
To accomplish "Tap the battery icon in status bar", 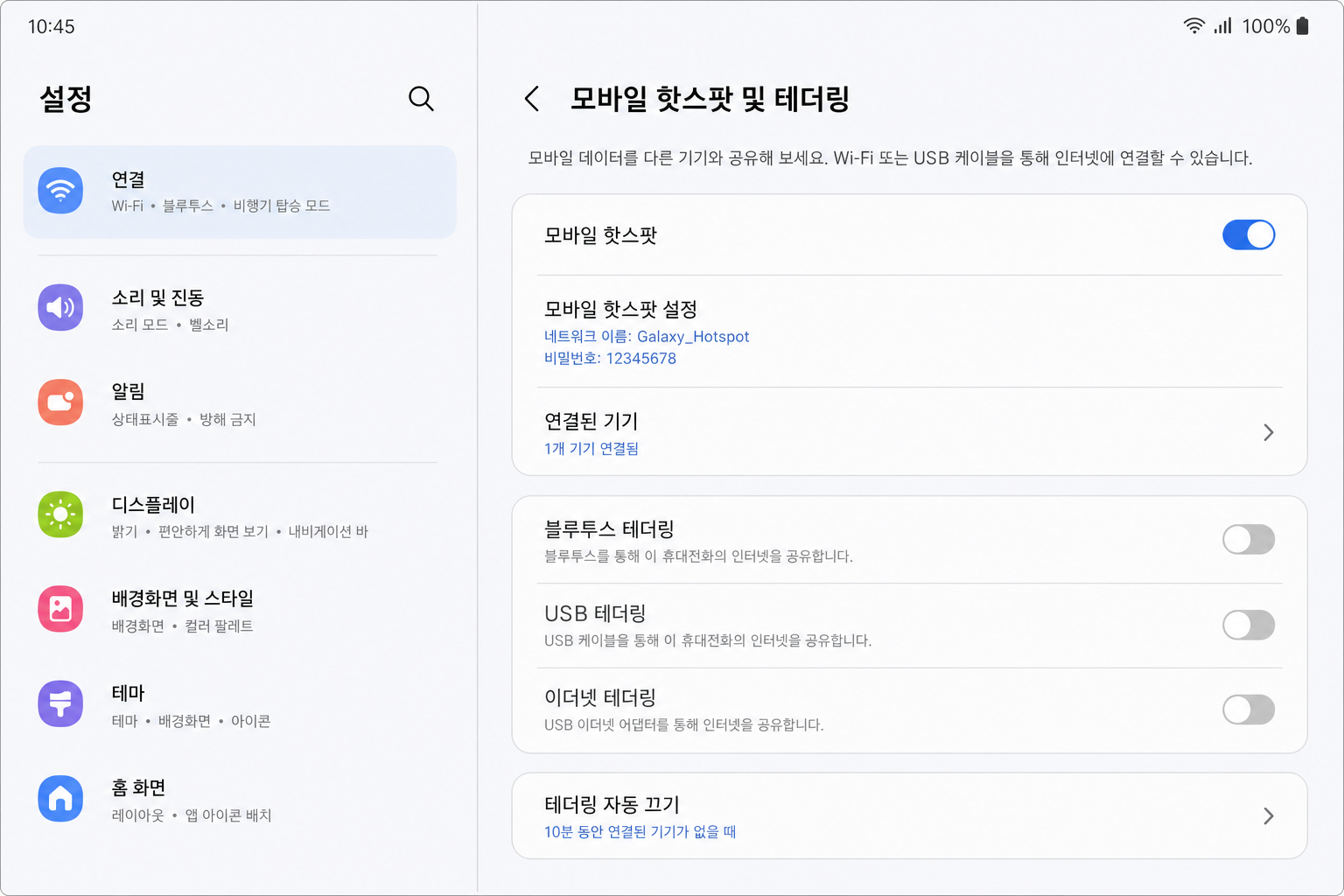I will click(x=1302, y=26).
